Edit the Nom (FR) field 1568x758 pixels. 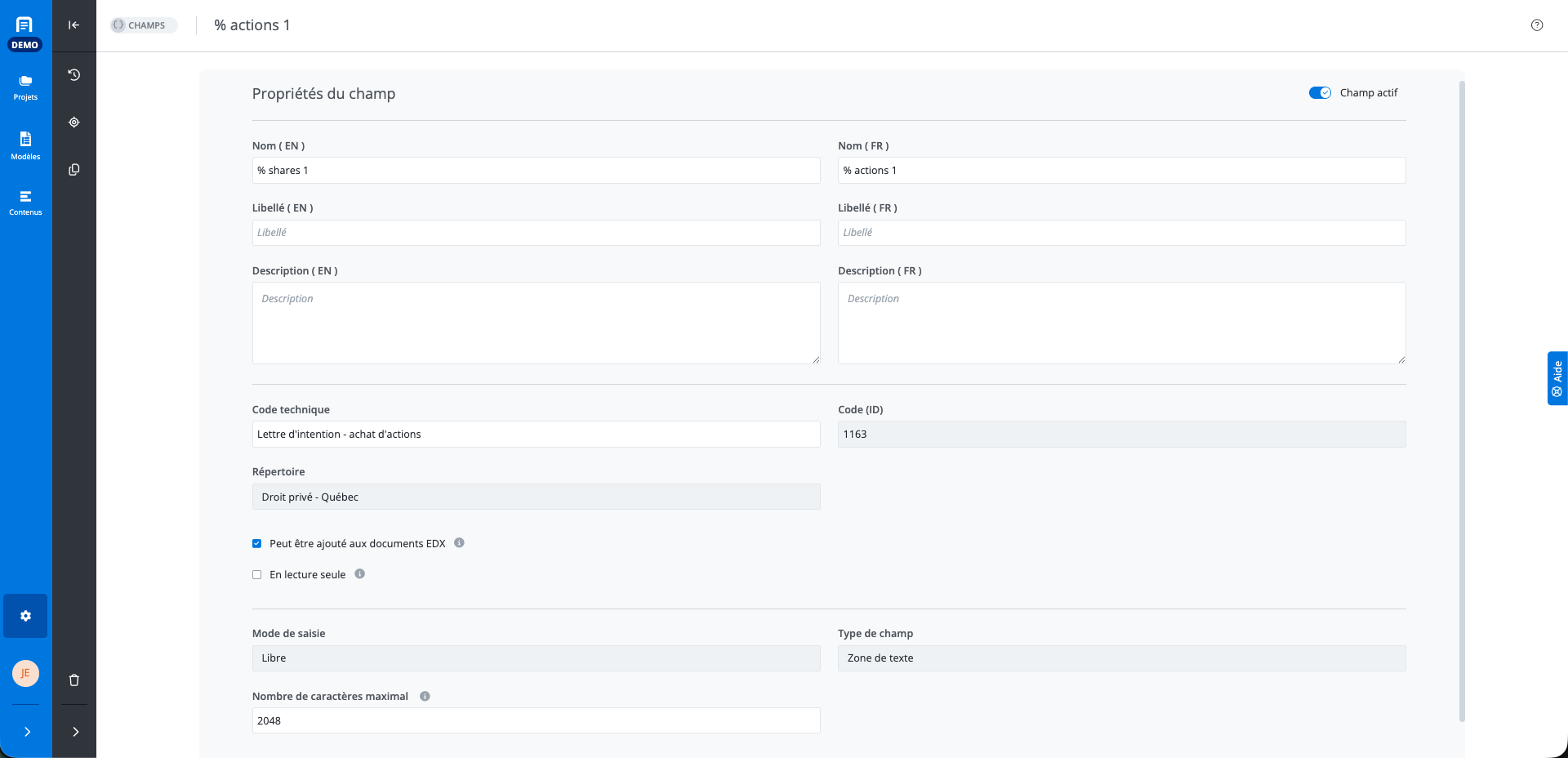coord(1121,171)
